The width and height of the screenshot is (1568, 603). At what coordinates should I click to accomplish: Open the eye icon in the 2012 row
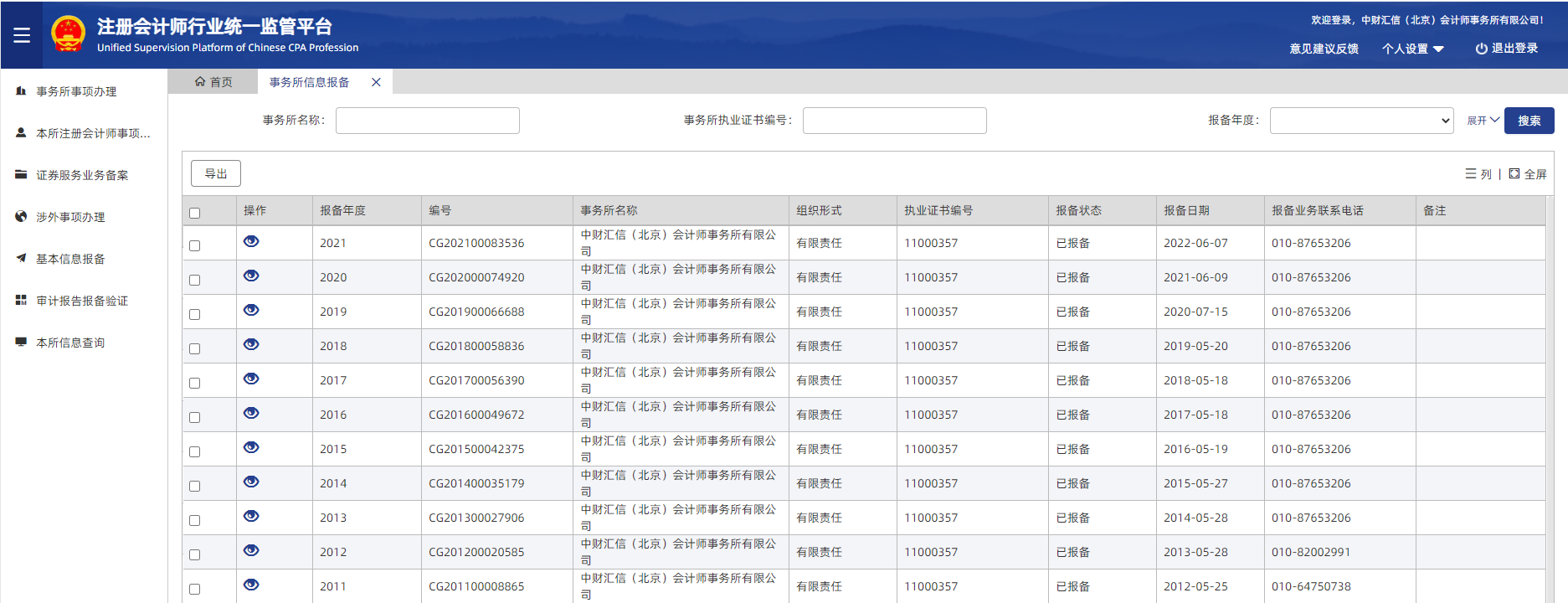point(251,550)
